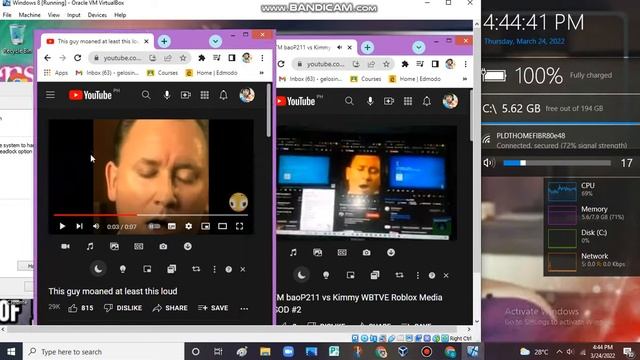The image size is (640, 360).
Task: Click music note icon below left player
Action: point(90,246)
